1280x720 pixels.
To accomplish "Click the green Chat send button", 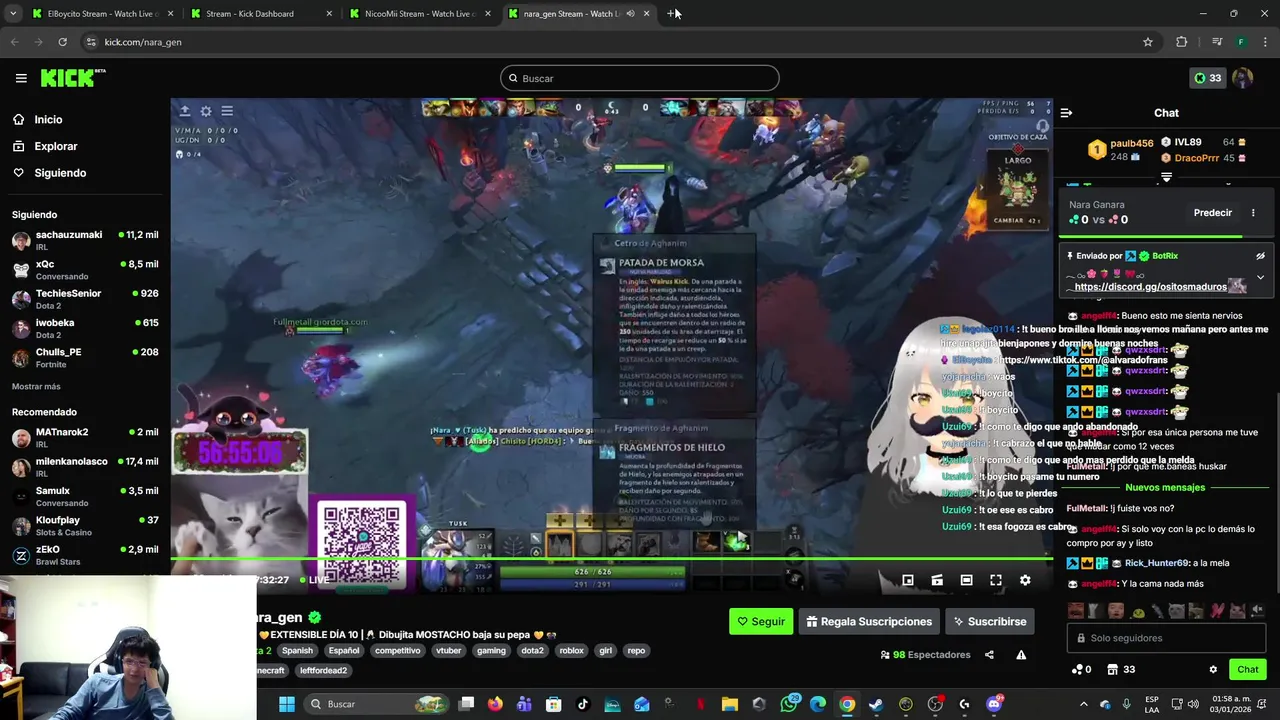I will pos(1248,670).
